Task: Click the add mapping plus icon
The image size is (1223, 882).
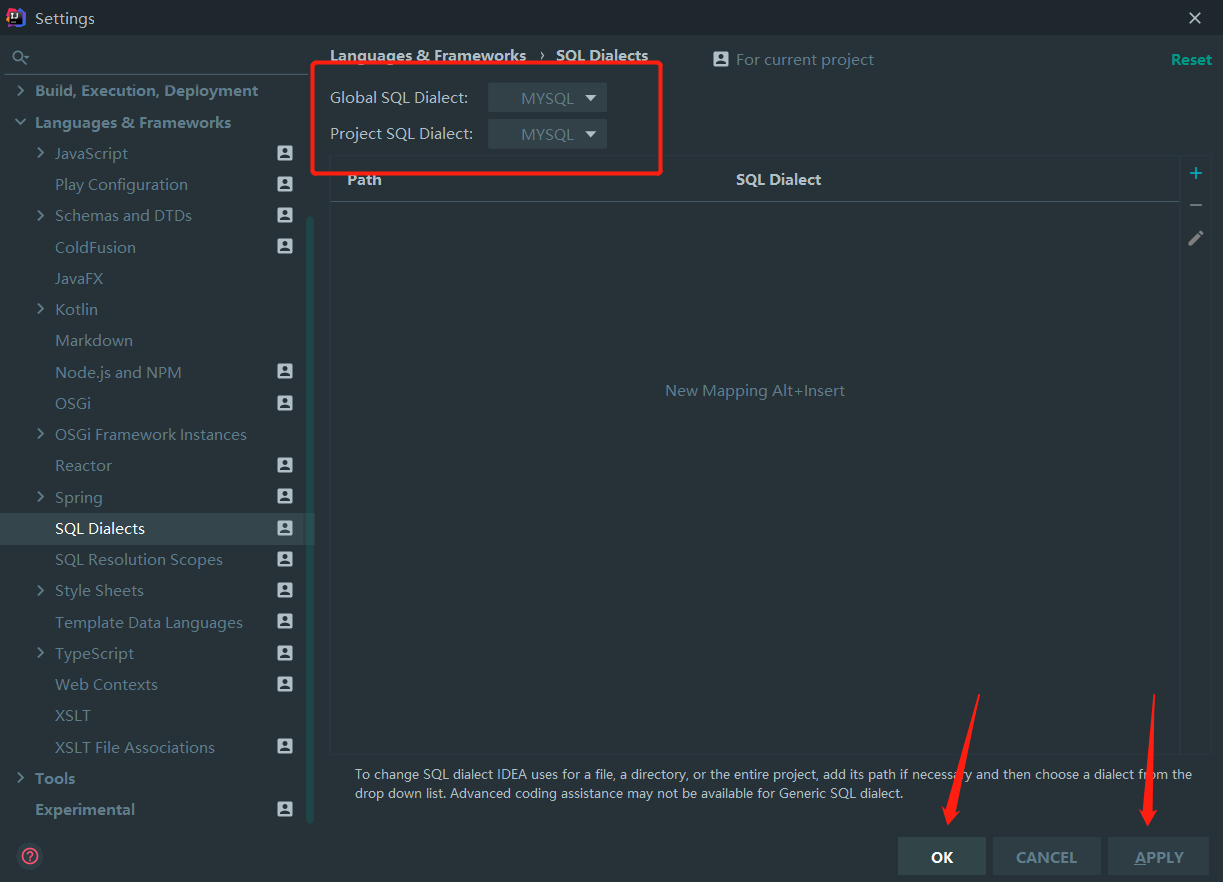Action: 1195,173
